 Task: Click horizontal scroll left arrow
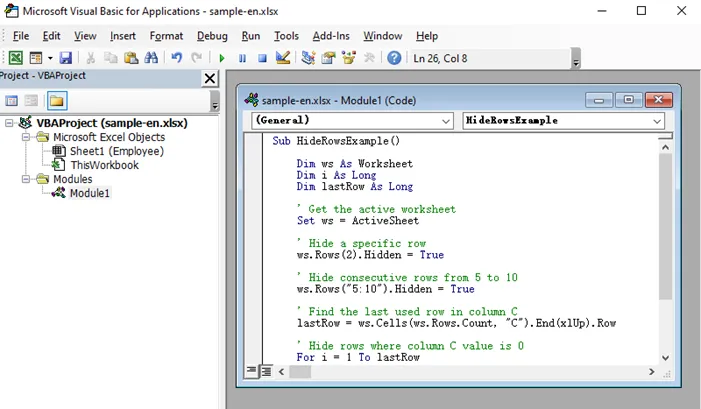pos(281,371)
